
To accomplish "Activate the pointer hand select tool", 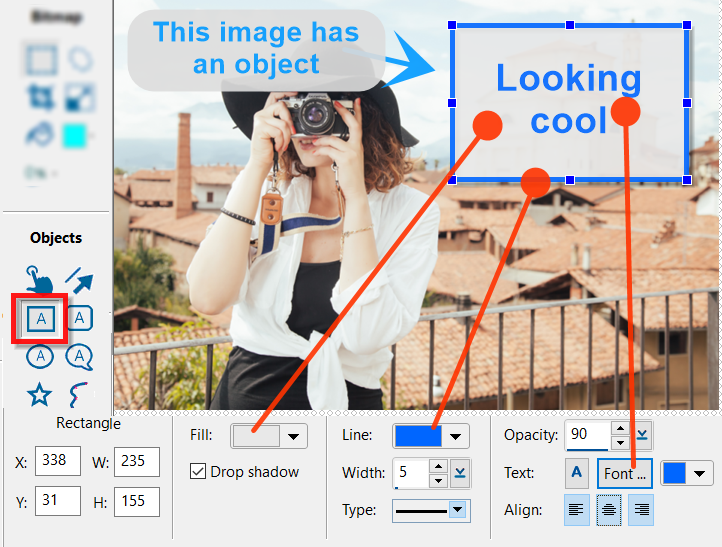I will [39, 277].
